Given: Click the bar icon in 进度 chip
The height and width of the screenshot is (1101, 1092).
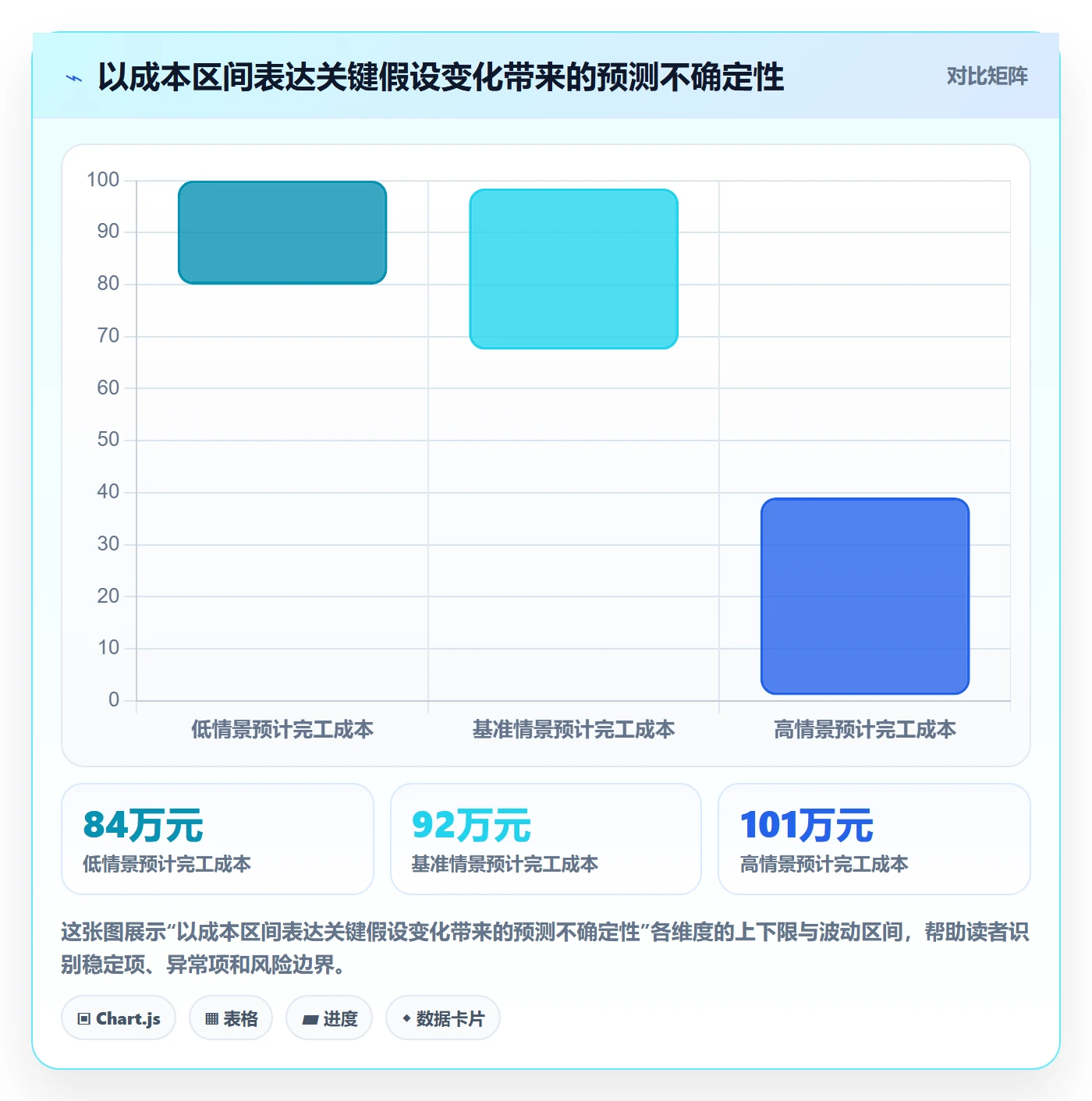Looking at the screenshot, I should [310, 1019].
